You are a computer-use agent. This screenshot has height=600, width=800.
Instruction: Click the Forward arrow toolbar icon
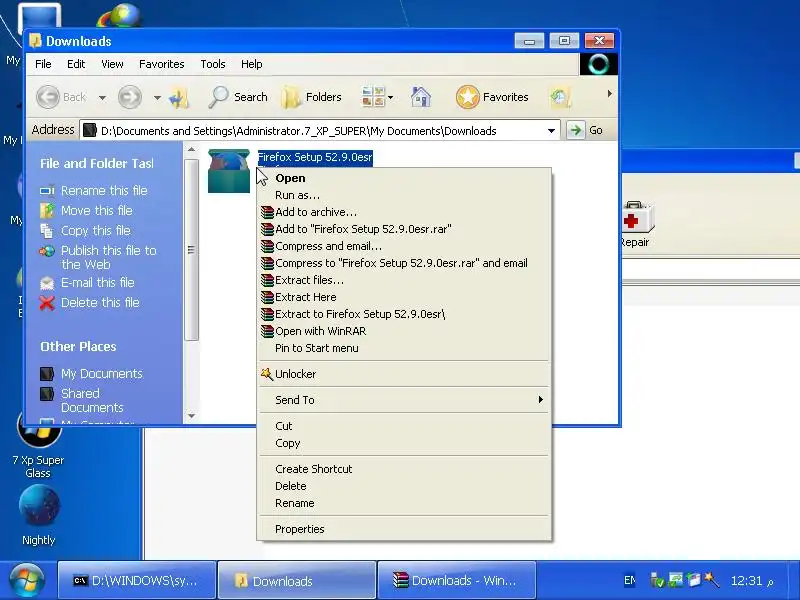(x=130, y=97)
